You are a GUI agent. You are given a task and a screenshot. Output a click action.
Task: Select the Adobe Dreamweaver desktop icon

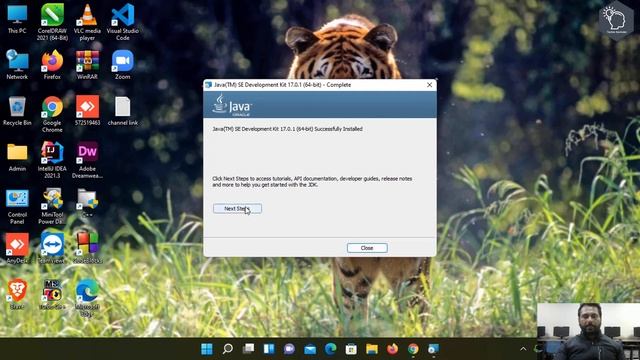pyautogui.click(x=87, y=160)
